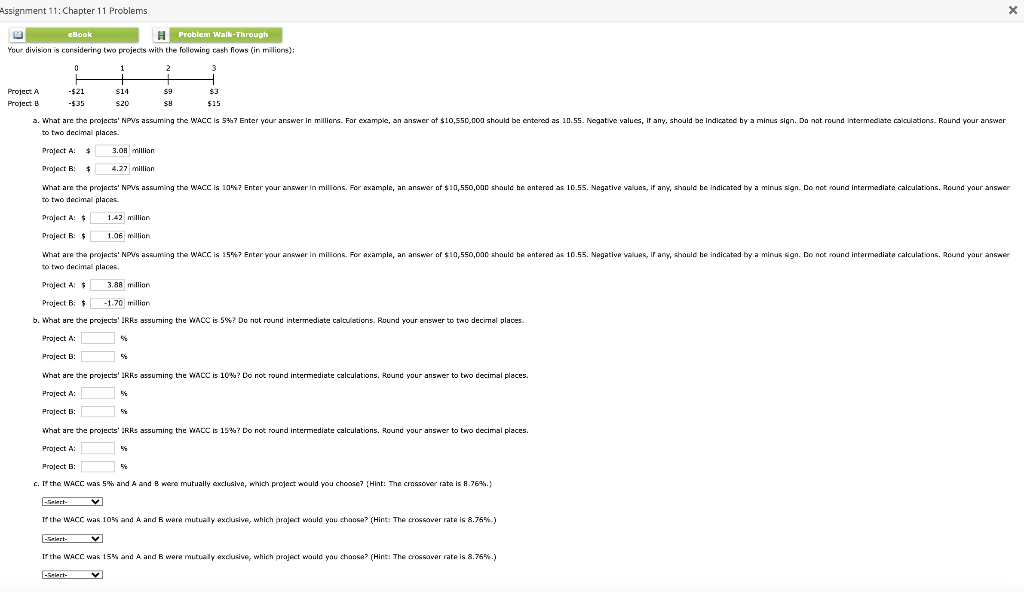Click Project B NPV field at 5% WACC
Image resolution: width=1024 pixels, height=592 pixels.
(112, 169)
